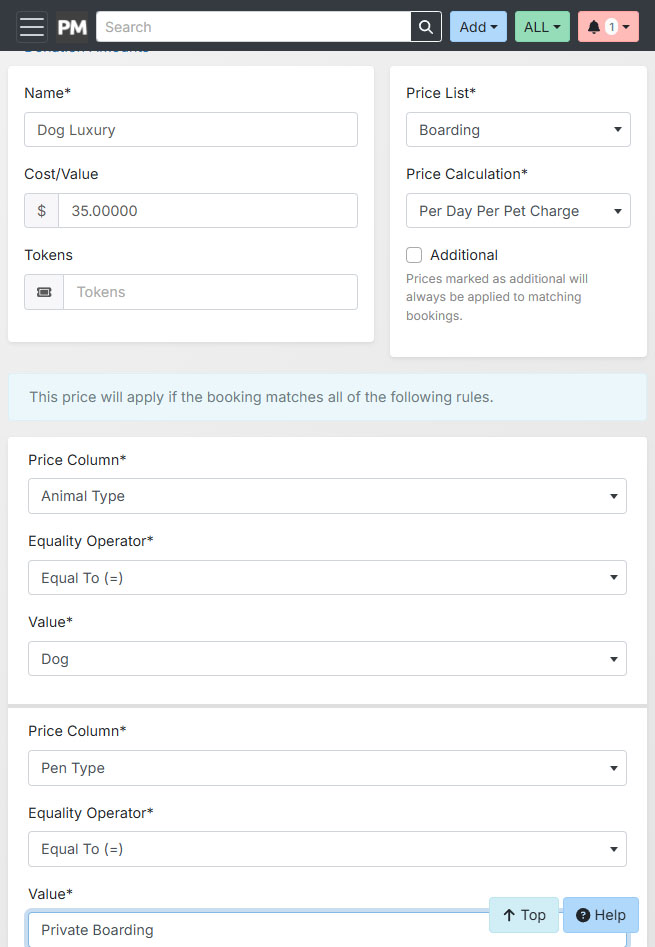Open the Help button
The height and width of the screenshot is (947, 655).
point(601,915)
